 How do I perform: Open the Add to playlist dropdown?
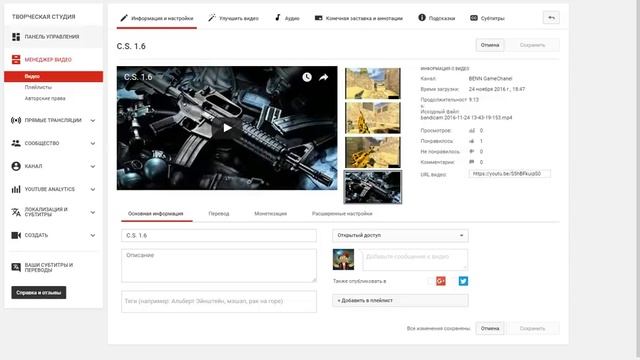coord(400,300)
